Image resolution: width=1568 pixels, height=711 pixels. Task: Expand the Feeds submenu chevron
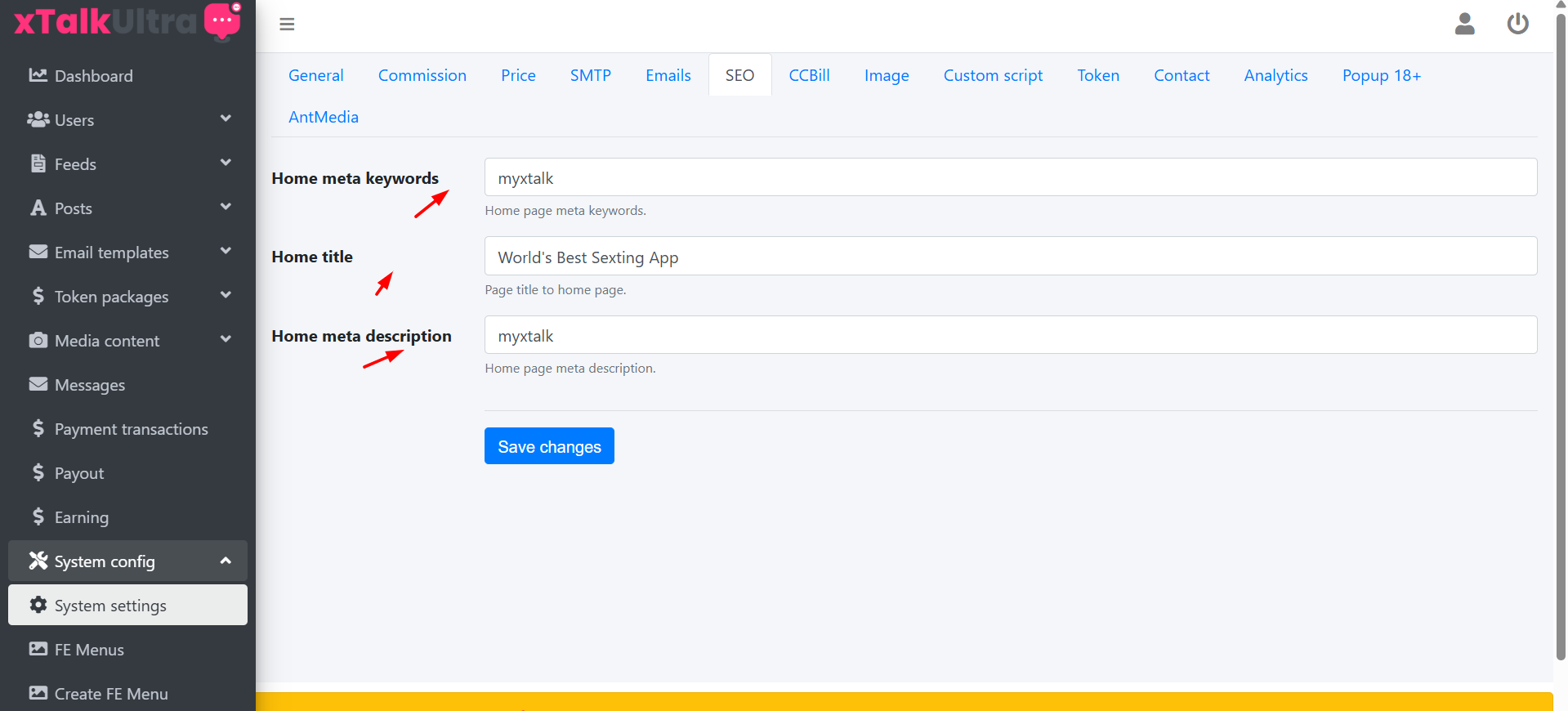coord(226,163)
